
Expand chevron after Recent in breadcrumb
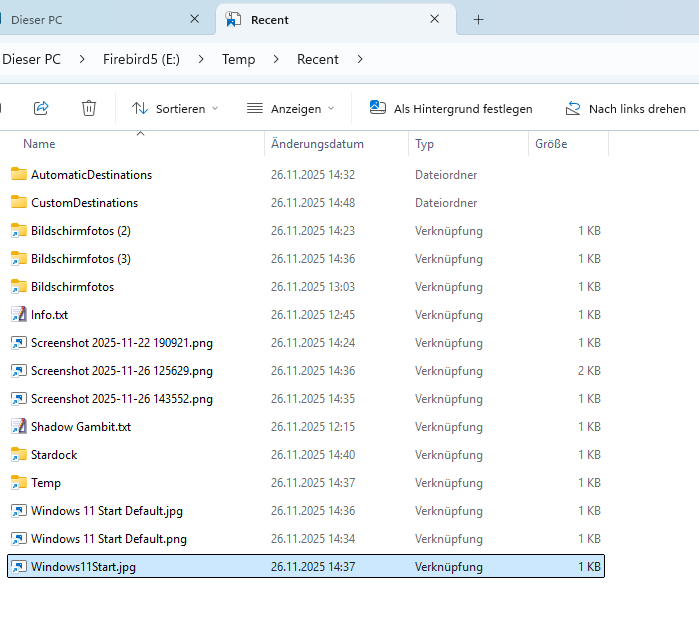[360, 60]
